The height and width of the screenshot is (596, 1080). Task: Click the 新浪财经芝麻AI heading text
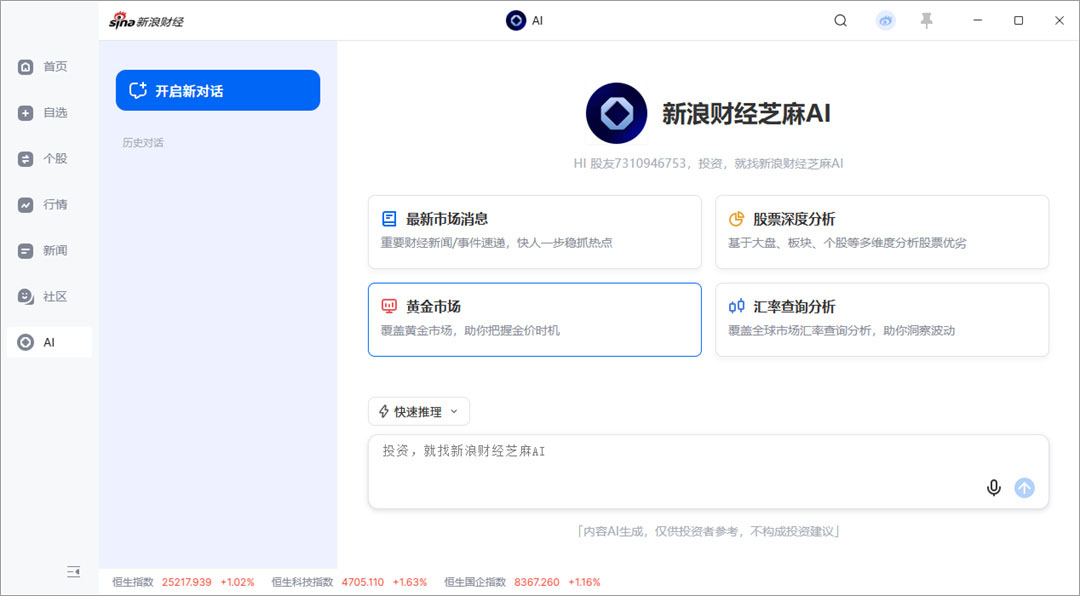click(746, 114)
